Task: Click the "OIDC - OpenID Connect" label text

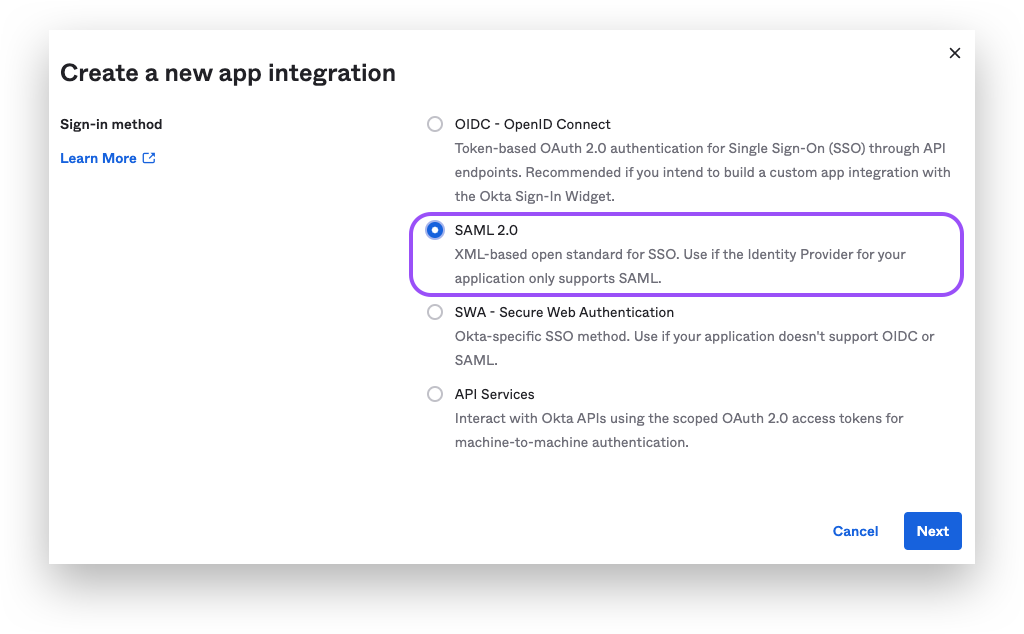Action: point(532,124)
